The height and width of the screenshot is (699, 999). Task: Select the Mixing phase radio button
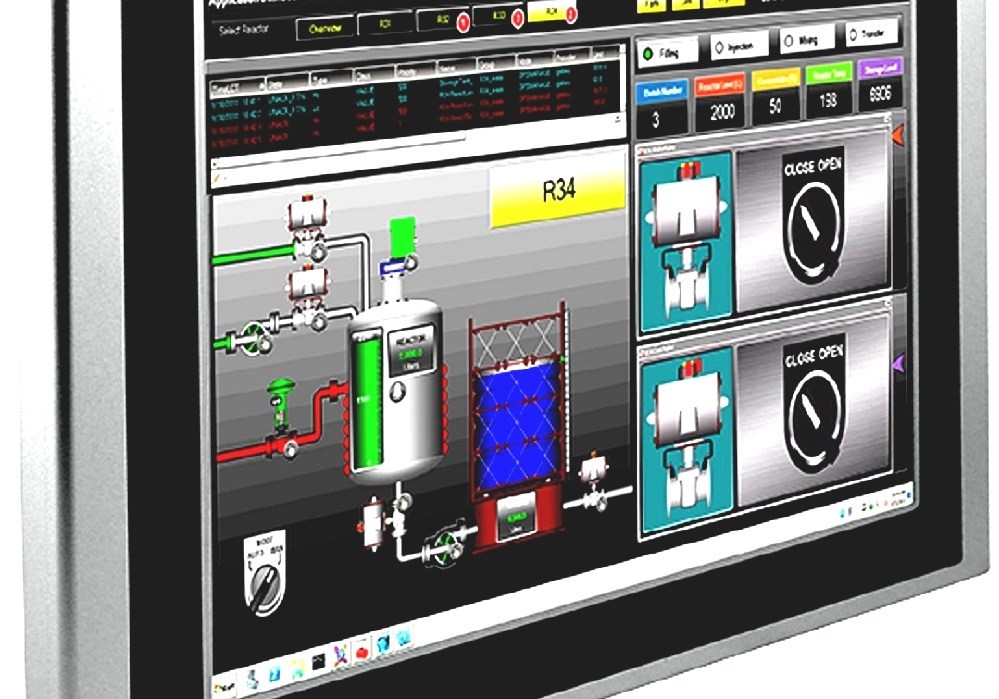[x=792, y=39]
